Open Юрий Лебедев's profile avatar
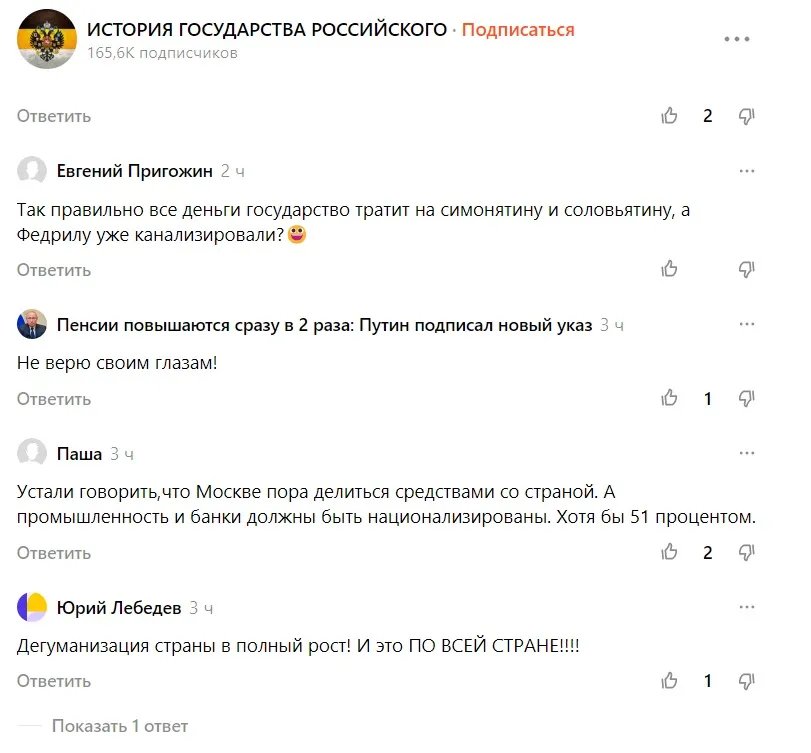 pyautogui.click(x=32, y=607)
